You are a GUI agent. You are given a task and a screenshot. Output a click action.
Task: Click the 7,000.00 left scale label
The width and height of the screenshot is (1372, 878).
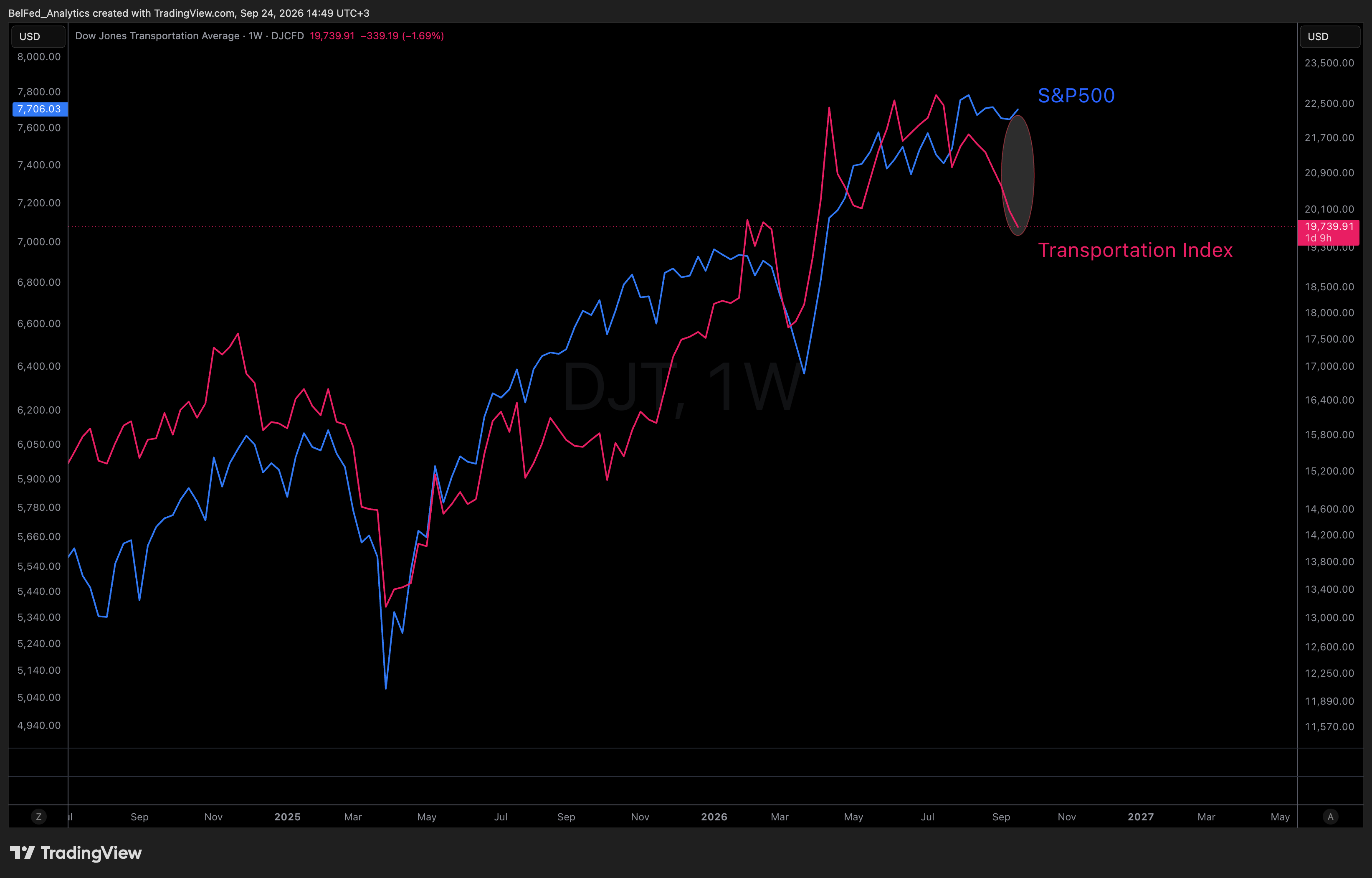(x=39, y=242)
